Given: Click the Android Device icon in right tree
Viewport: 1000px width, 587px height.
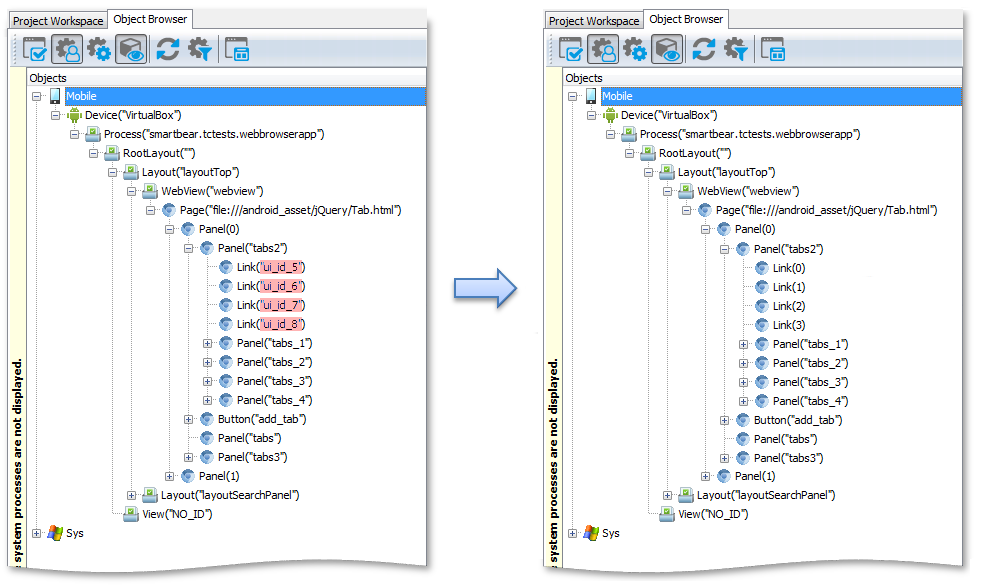Looking at the screenshot, I should [610, 115].
